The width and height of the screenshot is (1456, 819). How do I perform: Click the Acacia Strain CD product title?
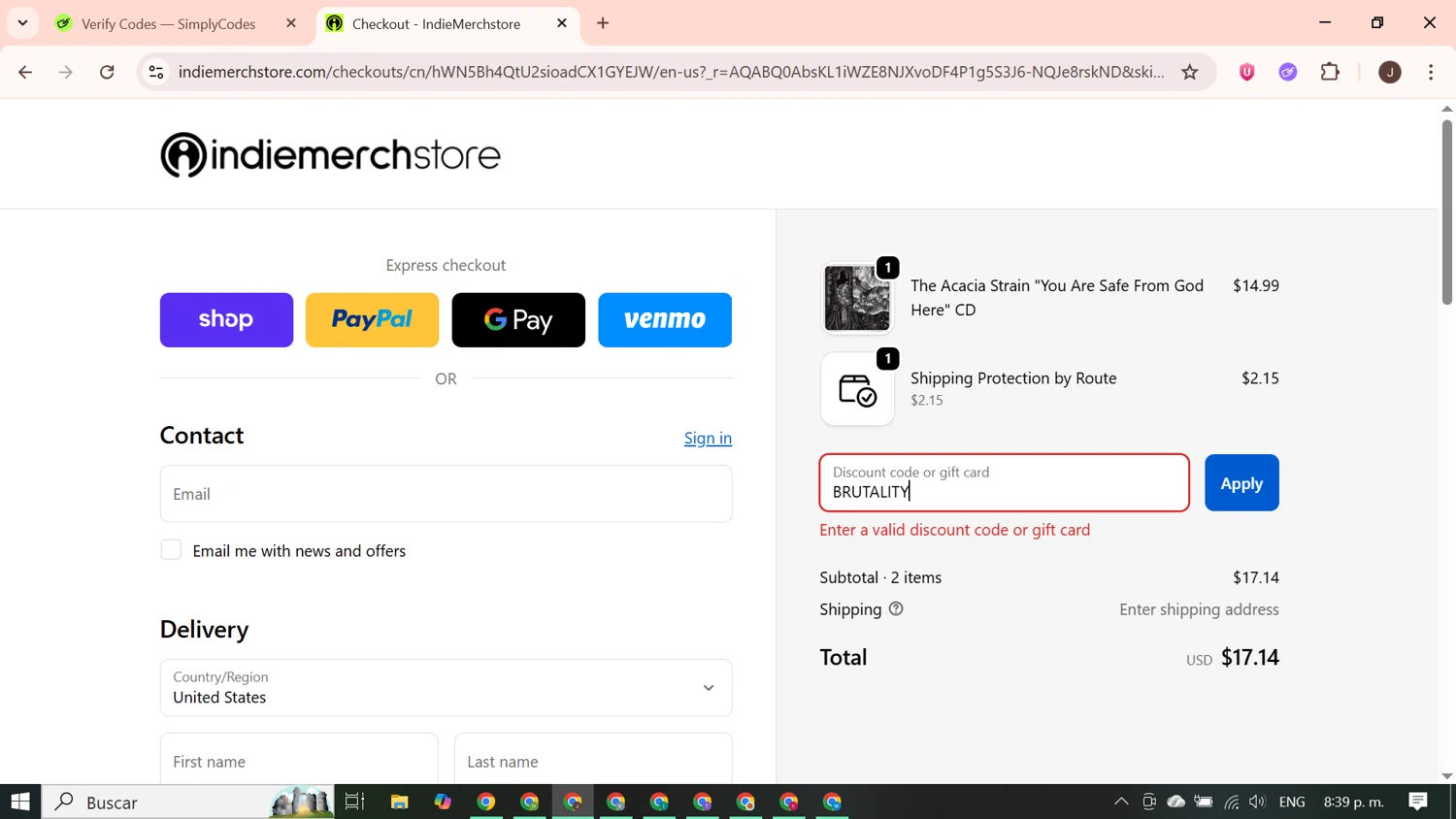coord(1057,298)
